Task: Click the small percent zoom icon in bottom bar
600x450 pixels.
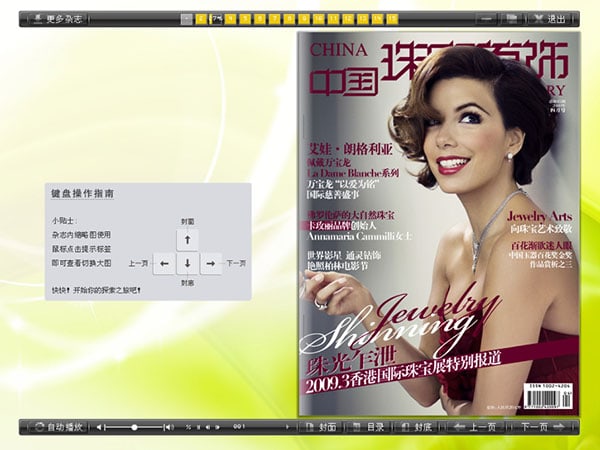Action: pos(188,427)
